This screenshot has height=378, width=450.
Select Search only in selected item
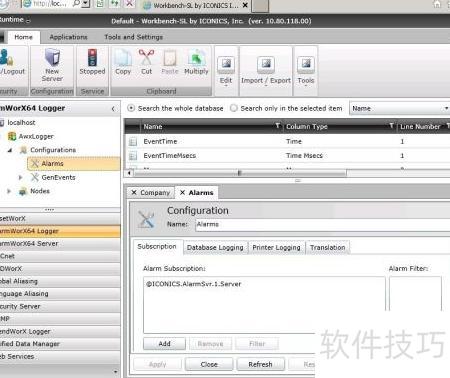coord(234,108)
